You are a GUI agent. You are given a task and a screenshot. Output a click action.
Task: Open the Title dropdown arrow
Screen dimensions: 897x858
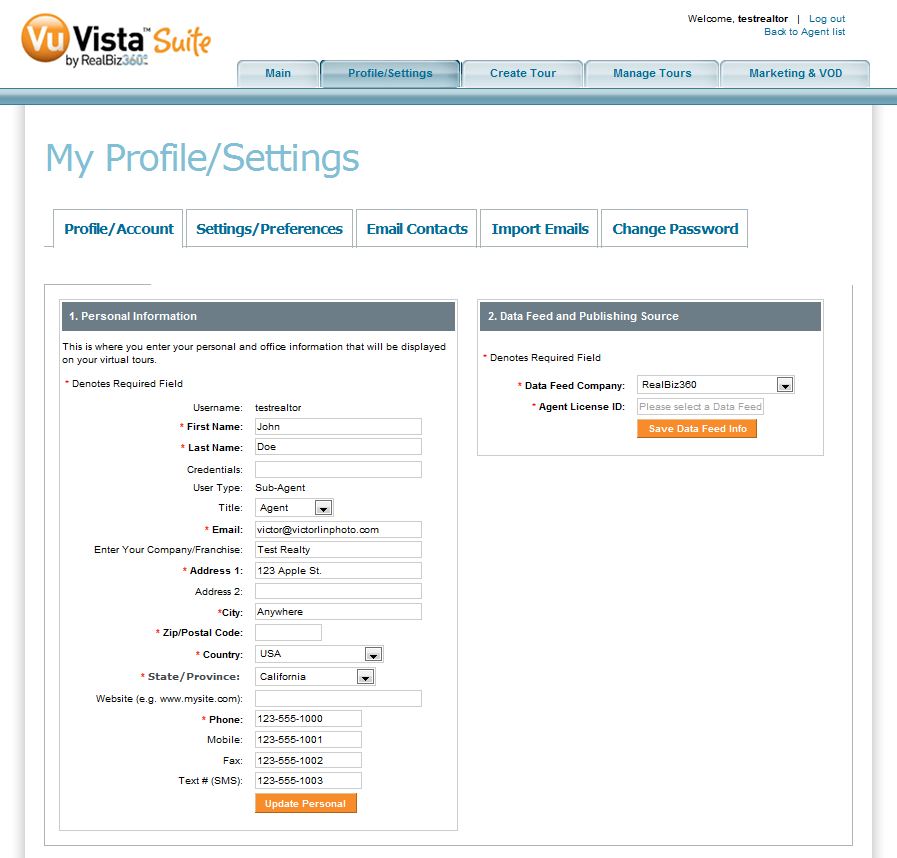point(323,508)
